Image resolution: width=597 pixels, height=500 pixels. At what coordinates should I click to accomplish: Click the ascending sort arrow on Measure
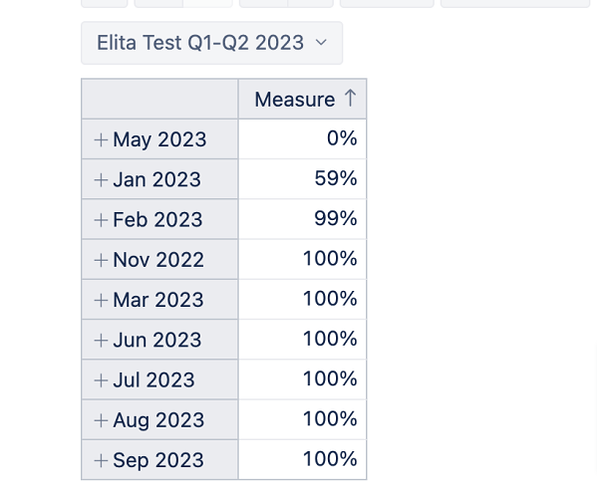[350, 98]
